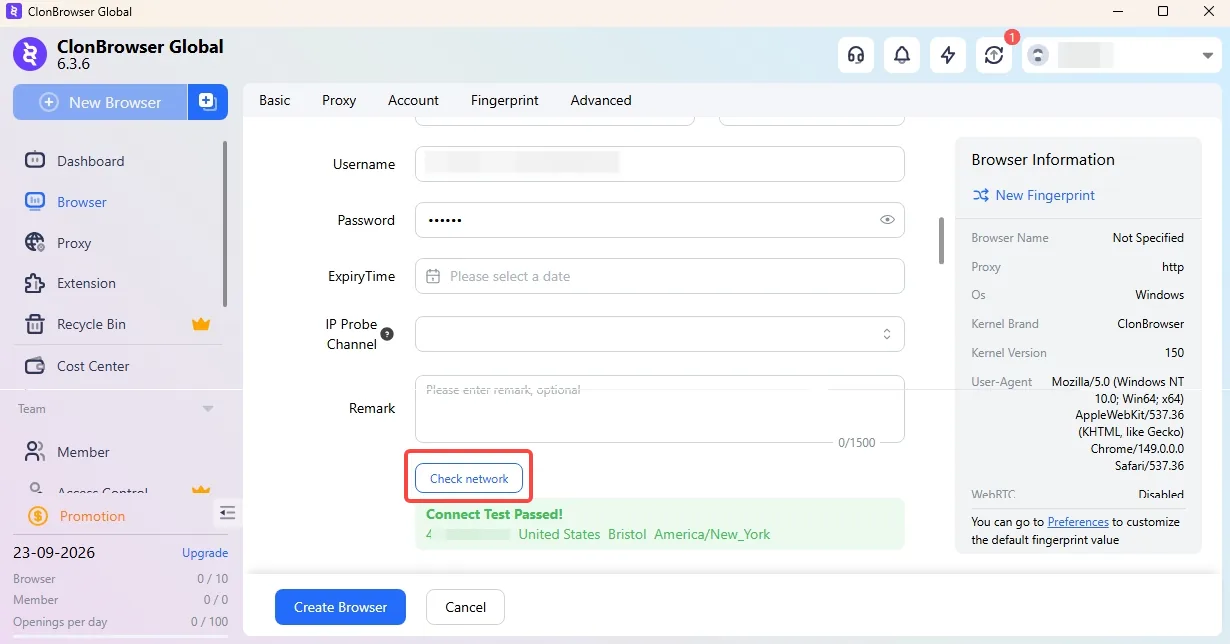This screenshot has height=644, width=1230.
Task: Click the '0/1500' remark counter
Action: (x=856, y=442)
